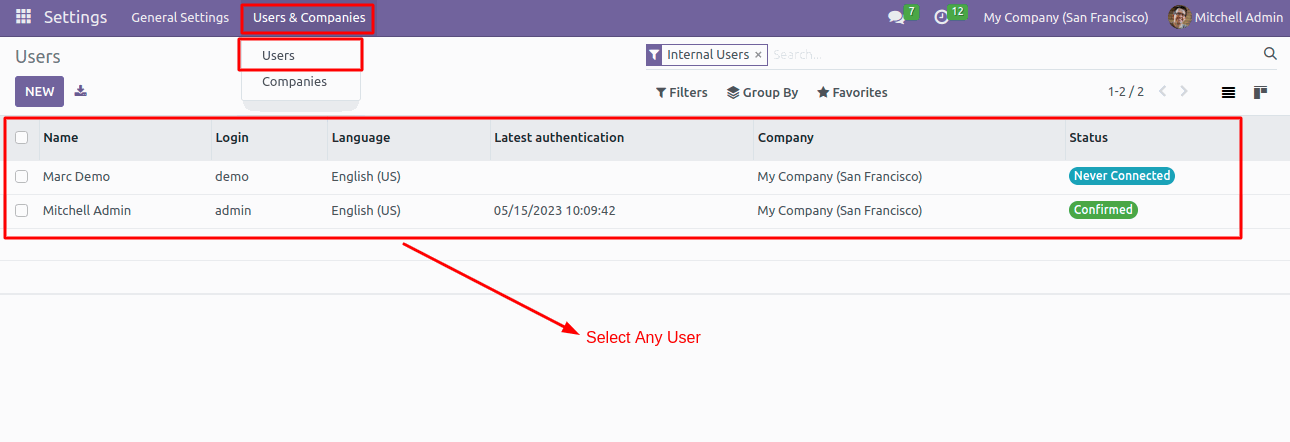Open the activities clock icon with badge 12
The image size is (1290, 442).
[x=941, y=18]
